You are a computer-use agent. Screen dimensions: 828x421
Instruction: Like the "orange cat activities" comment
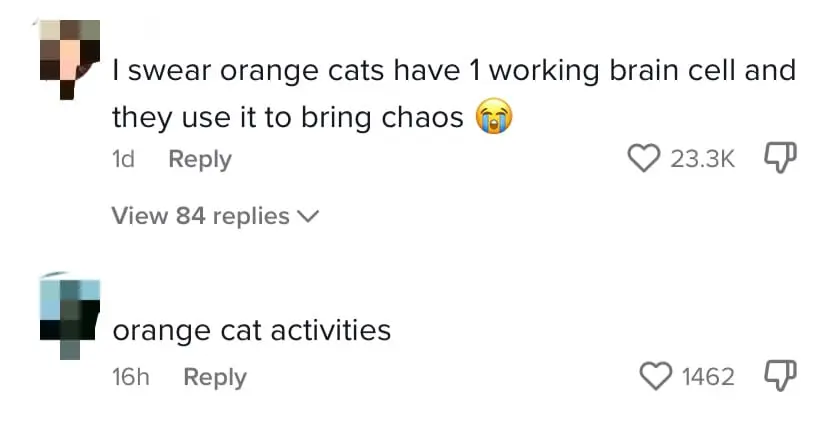click(x=655, y=376)
